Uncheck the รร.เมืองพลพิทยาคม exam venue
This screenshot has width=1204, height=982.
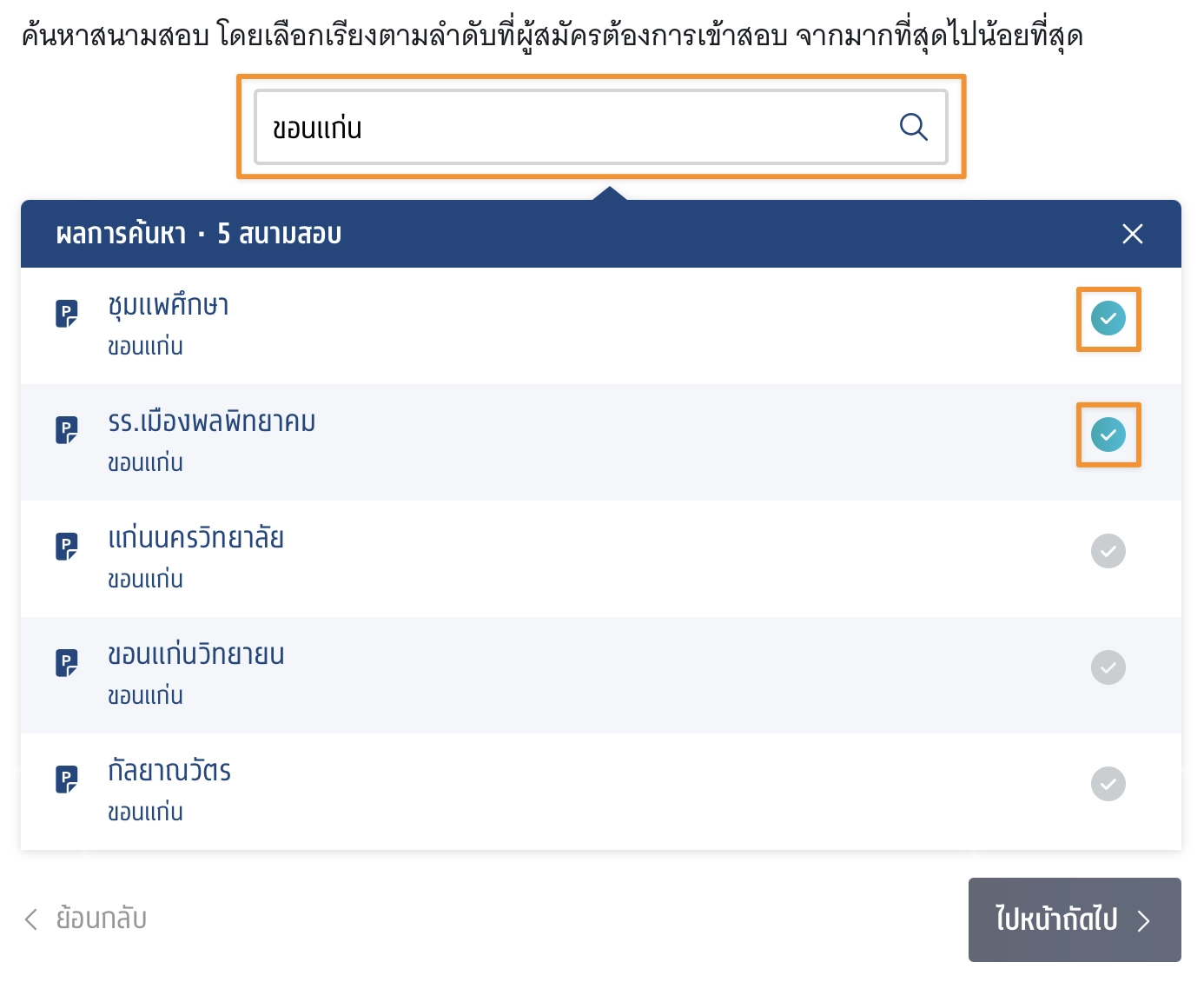pos(1108,435)
